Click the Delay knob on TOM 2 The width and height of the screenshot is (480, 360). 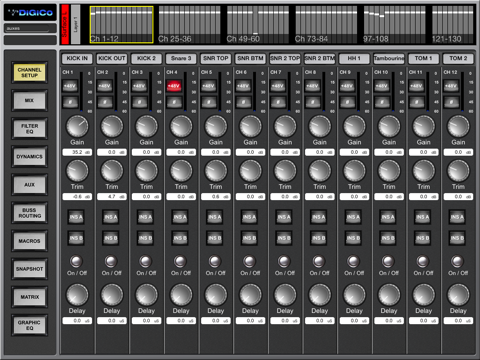[458, 295]
